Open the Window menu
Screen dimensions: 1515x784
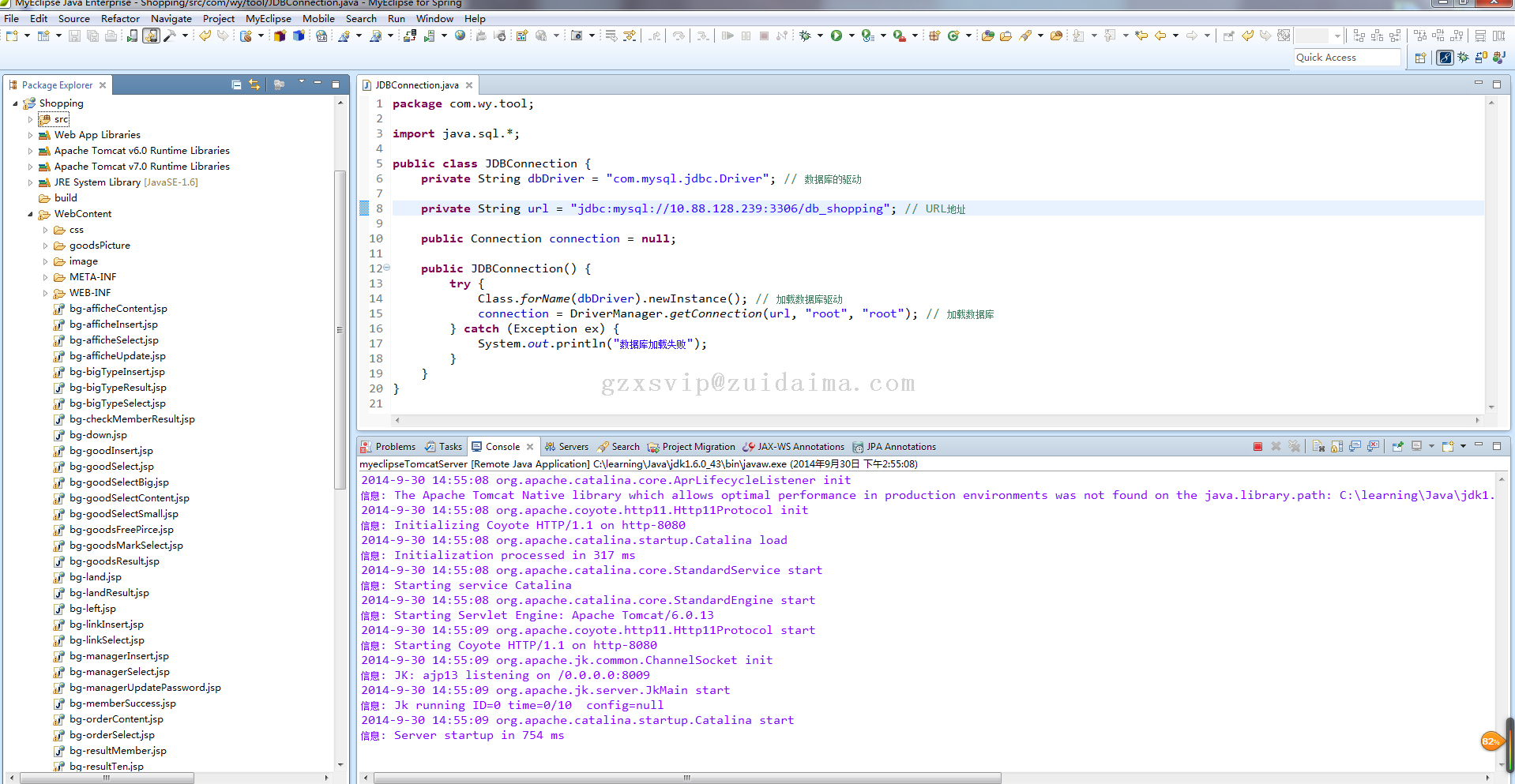tap(434, 18)
